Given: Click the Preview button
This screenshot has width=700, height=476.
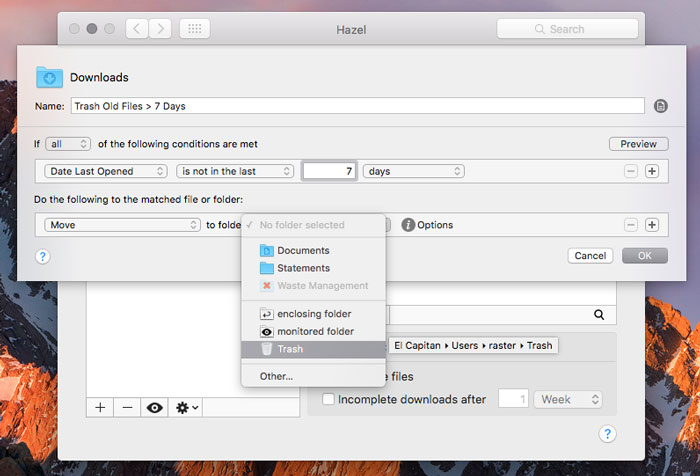Looking at the screenshot, I should [x=638, y=144].
